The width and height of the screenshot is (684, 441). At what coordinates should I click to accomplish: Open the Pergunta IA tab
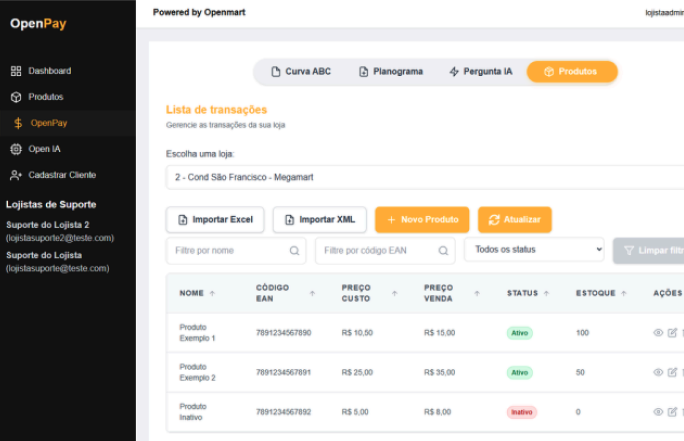[x=481, y=72]
